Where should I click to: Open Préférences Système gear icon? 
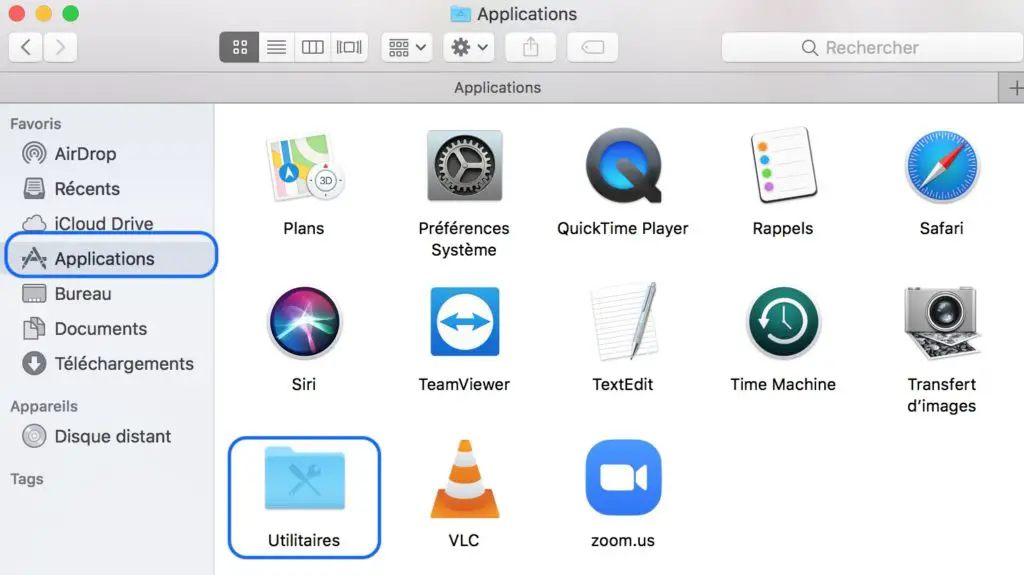coord(464,165)
